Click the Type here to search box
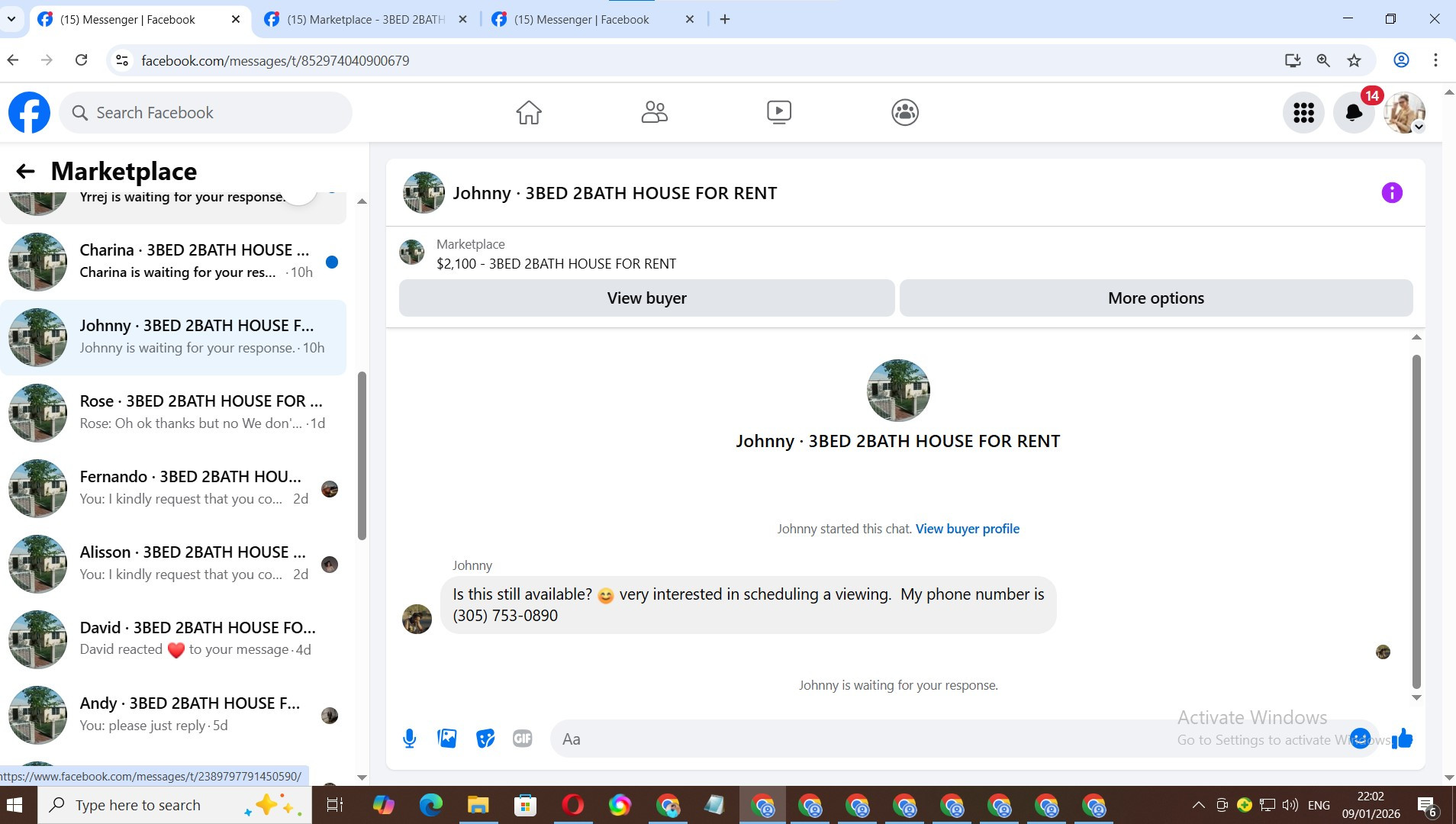The width and height of the screenshot is (1456, 824). click(174, 805)
